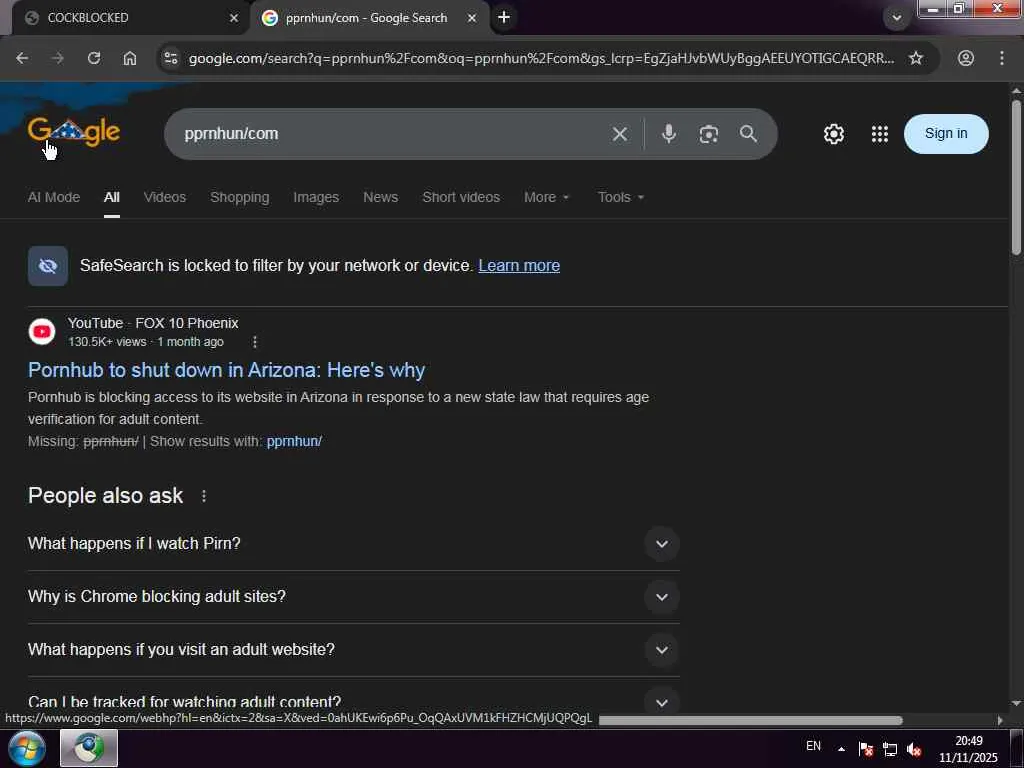Click the SafeSearch crossed-eye icon
Viewport: 1024px width, 768px height.
tap(48, 266)
